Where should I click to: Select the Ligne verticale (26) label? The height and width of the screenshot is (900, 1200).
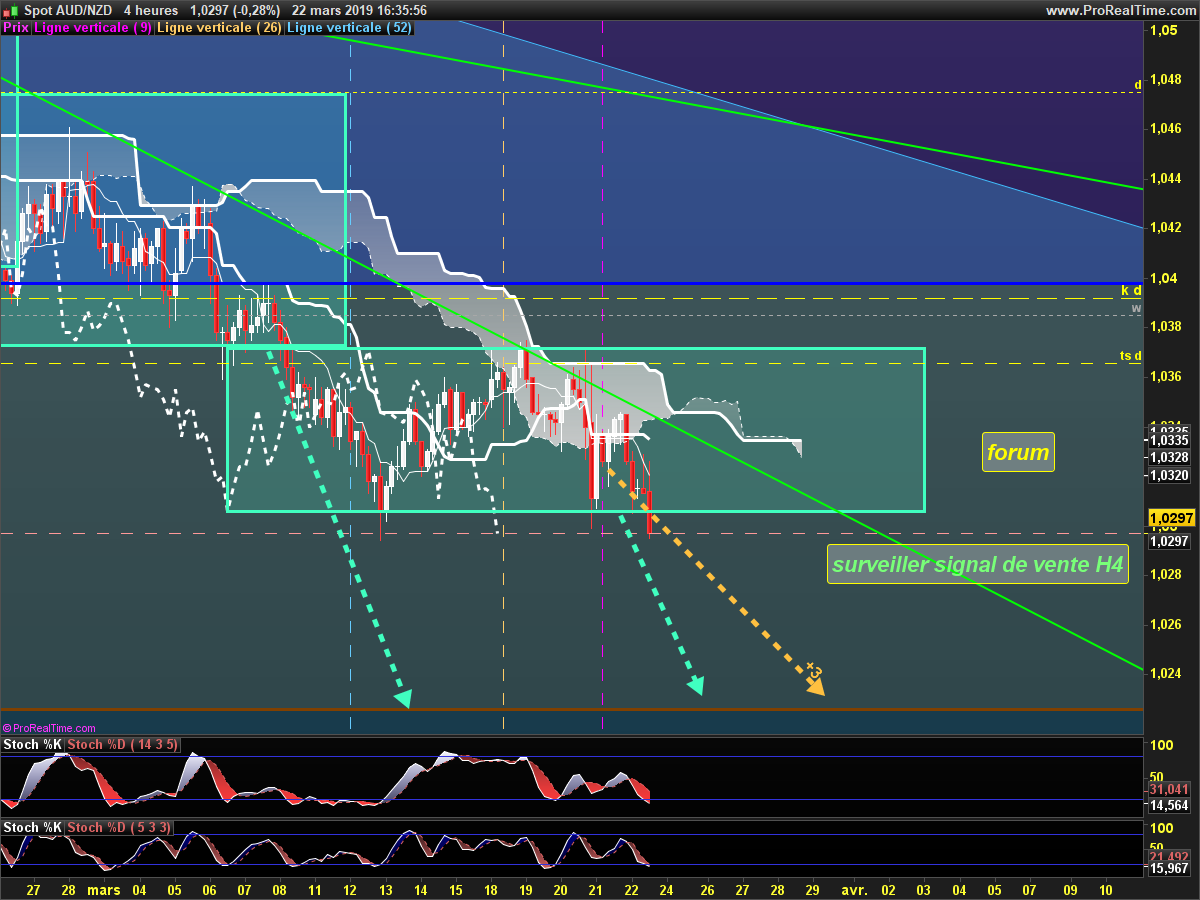pos(220,28)
